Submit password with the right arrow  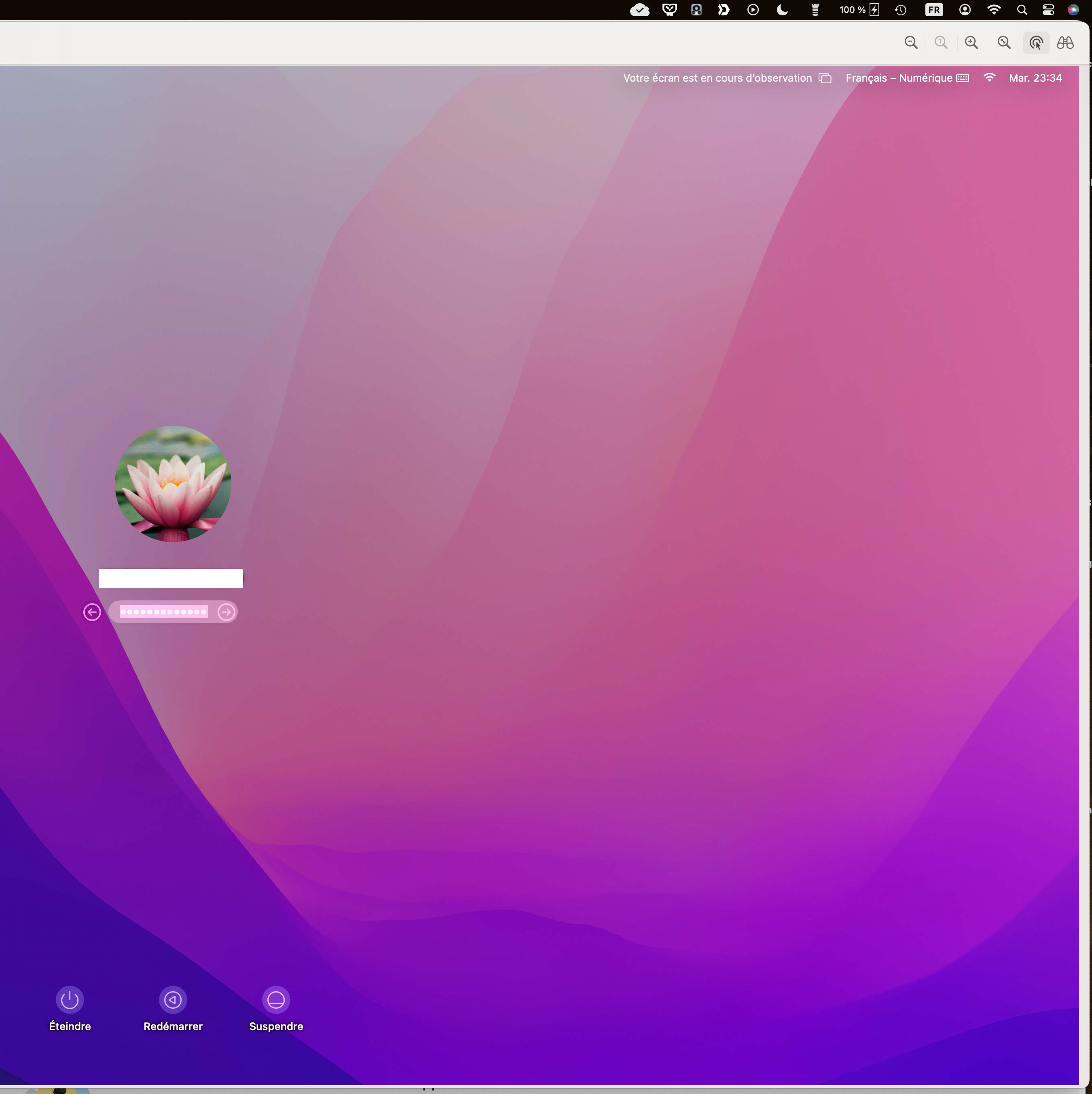click(x=226, y=612)
